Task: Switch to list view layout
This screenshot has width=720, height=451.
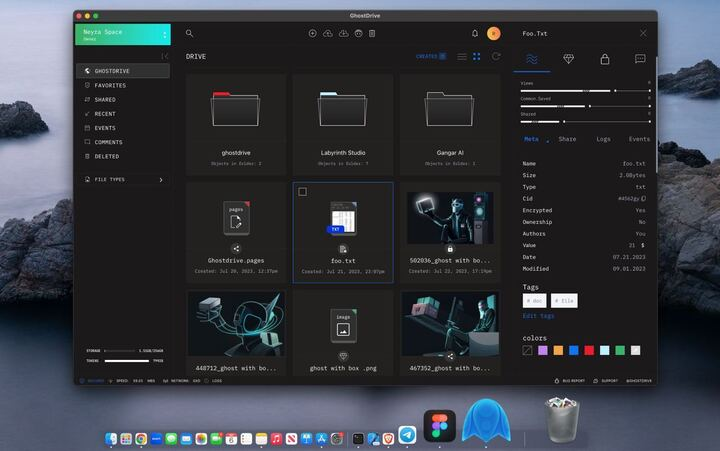Action: 462,56
